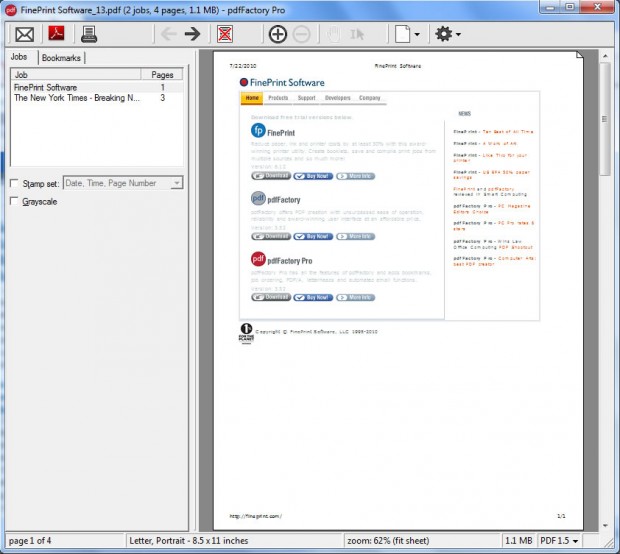Open the settings gear icon

click(x=444, y=34)
